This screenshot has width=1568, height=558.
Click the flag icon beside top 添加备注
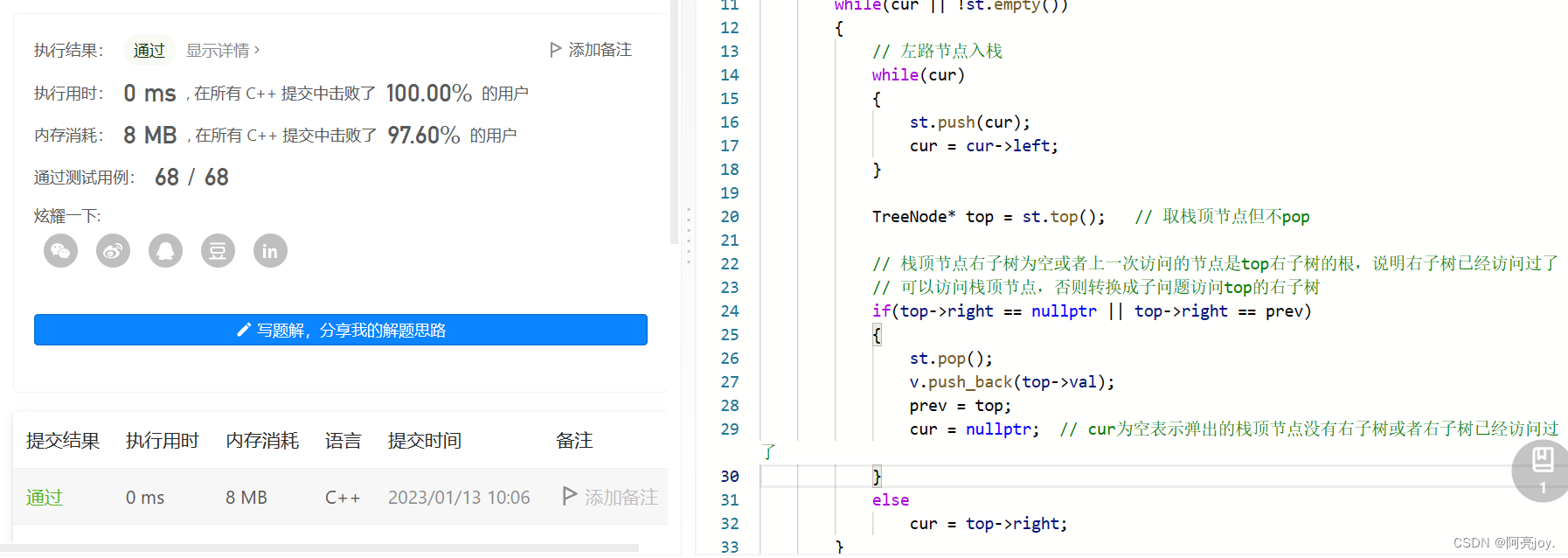point(555,50)
